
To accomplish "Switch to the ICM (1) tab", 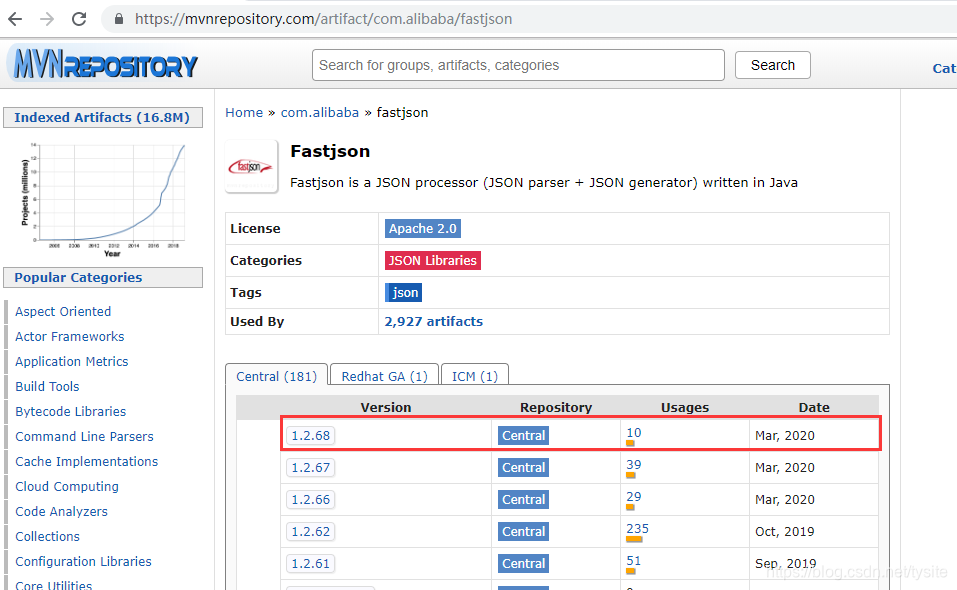I will (474, 376).
